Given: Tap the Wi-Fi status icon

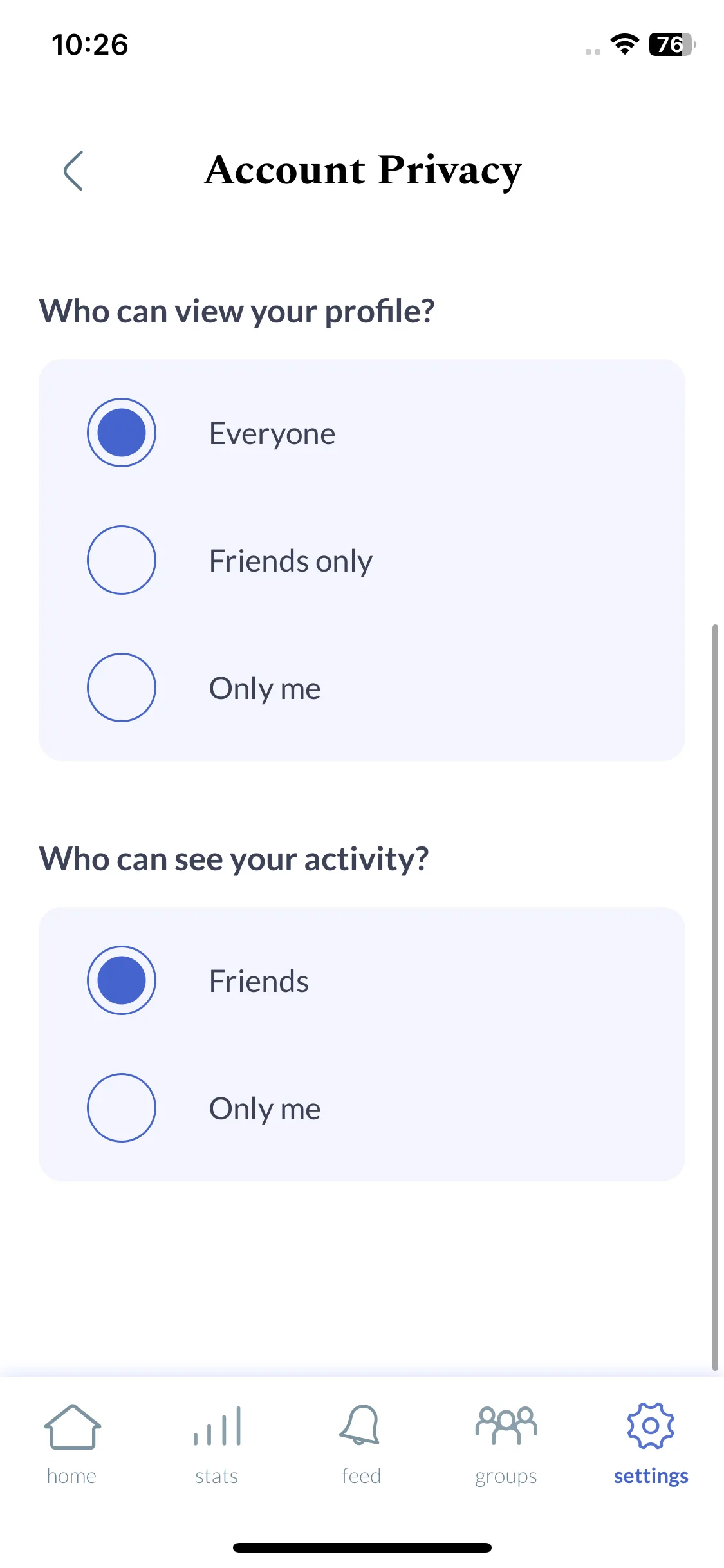Looking at the screenshot, I should point(624,44).
